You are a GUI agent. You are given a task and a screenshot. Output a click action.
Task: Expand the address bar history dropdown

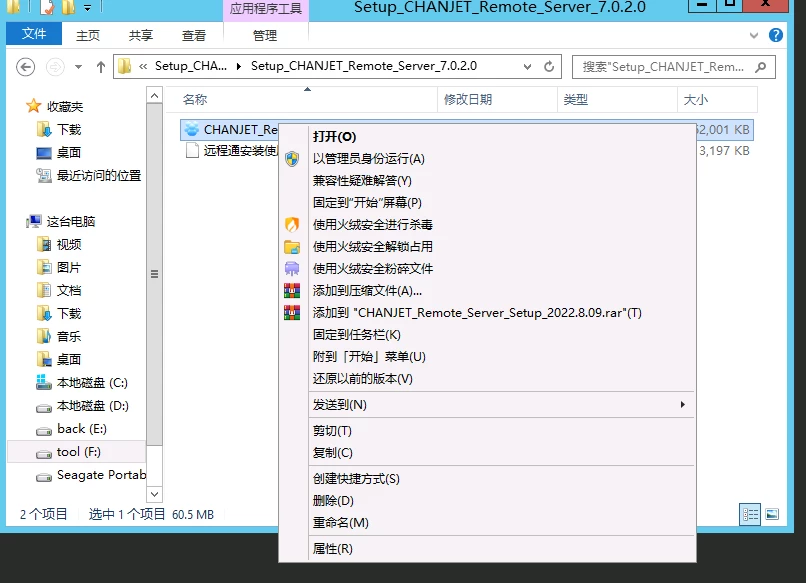coord(527,67)
